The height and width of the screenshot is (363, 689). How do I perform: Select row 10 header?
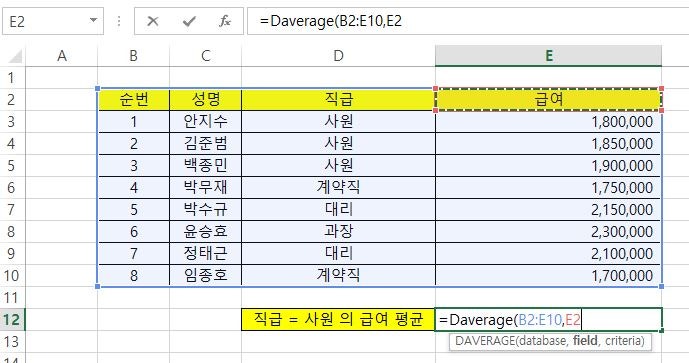(12, 276)
